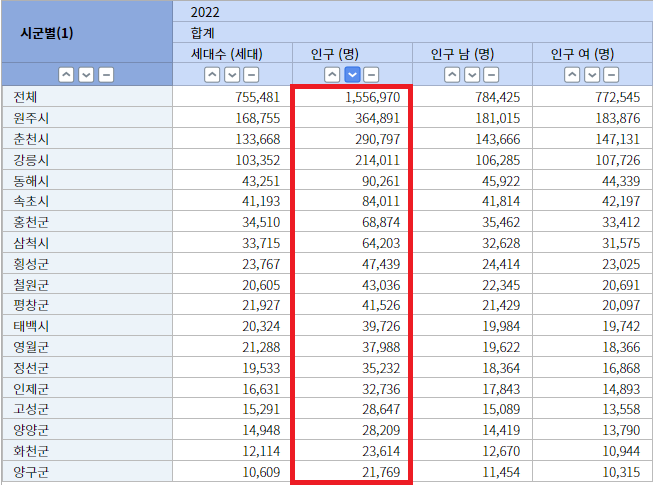653x485 pixels.
Task: Reset sort on 인구 남 (명) column
Action: (491, 75)
